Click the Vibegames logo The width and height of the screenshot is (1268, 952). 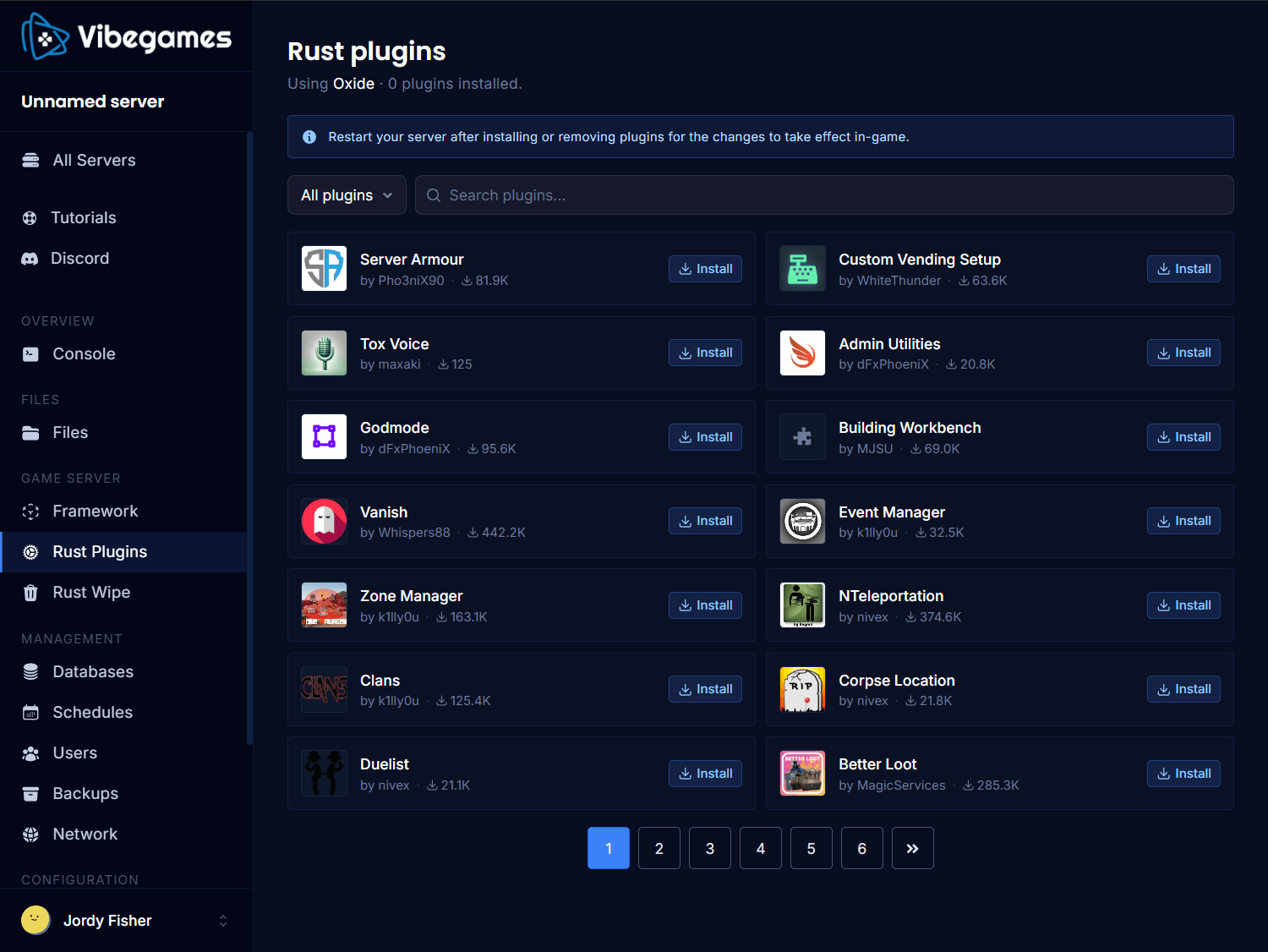tap(126, 36)
